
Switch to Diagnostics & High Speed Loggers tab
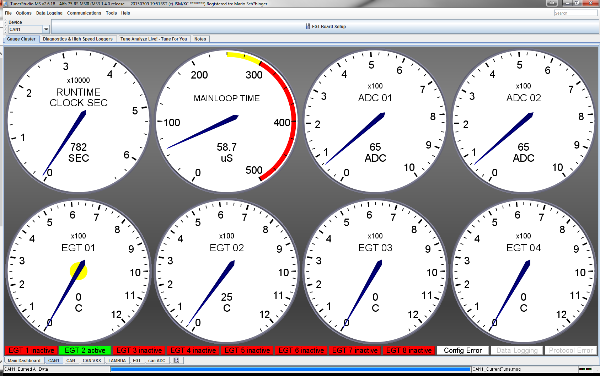pos(78,39)
